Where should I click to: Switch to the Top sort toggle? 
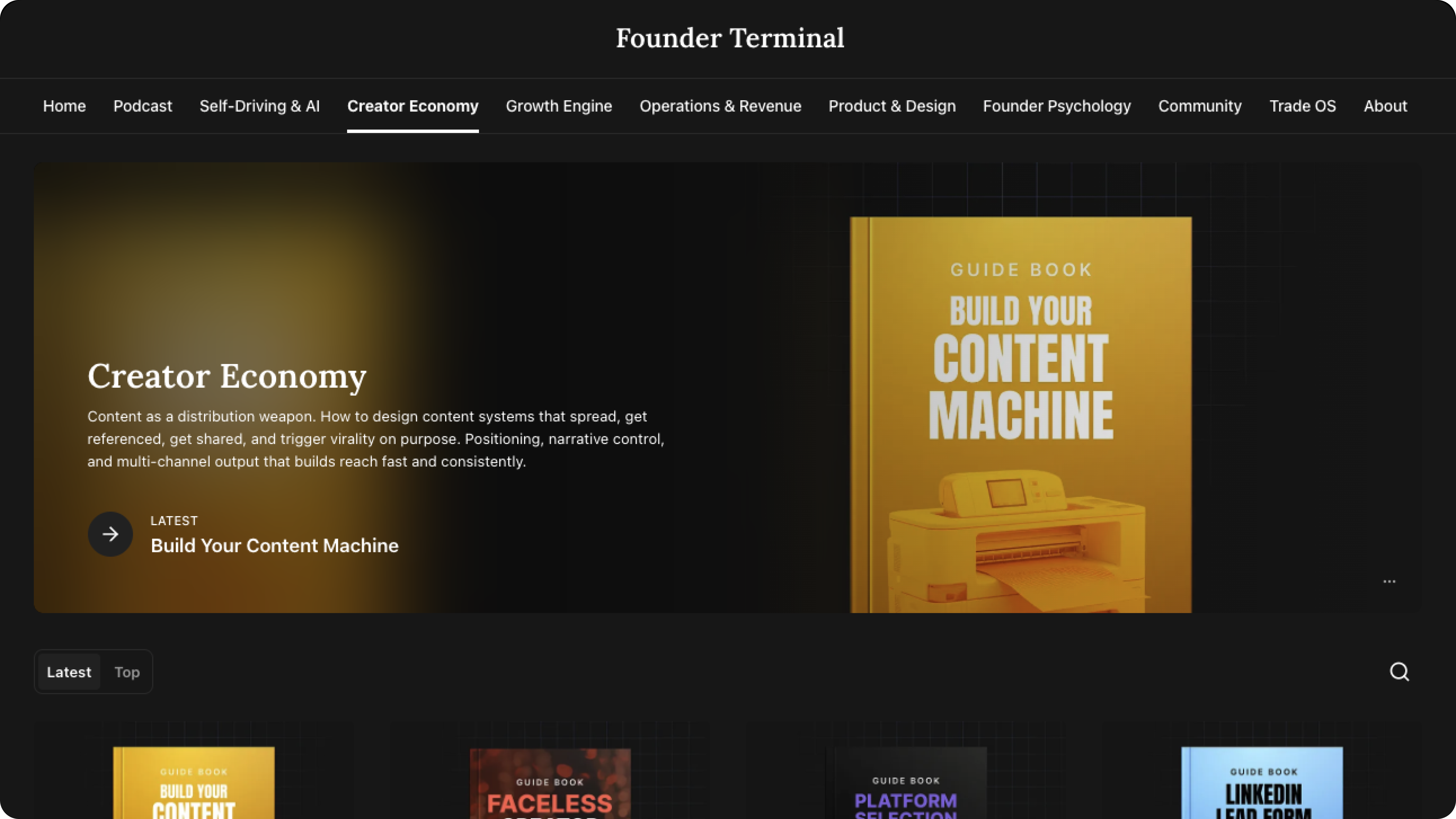tap(127, 672)
